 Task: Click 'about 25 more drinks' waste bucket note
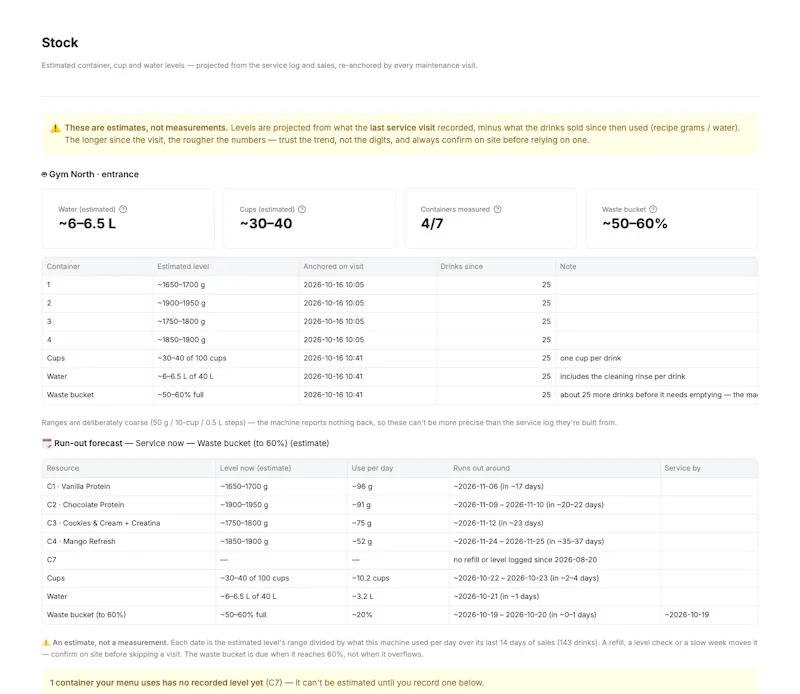659,395
